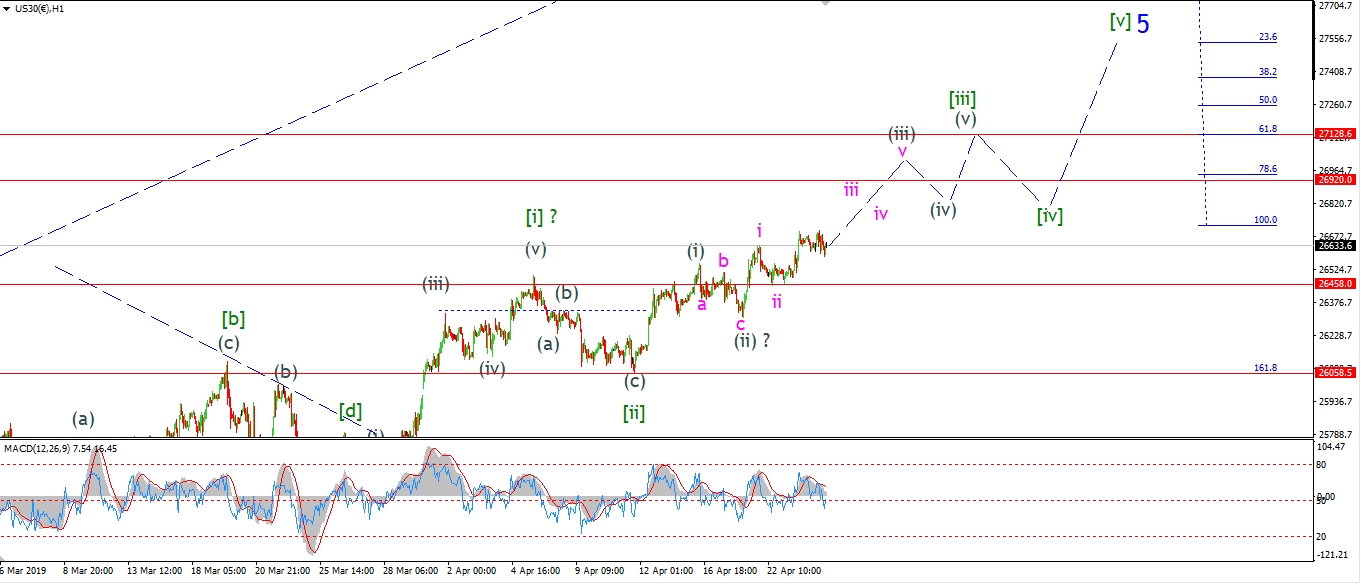Select the blue wave 5 label
The width and height of the screenshot is (1361, 584).
point(1143,23)
